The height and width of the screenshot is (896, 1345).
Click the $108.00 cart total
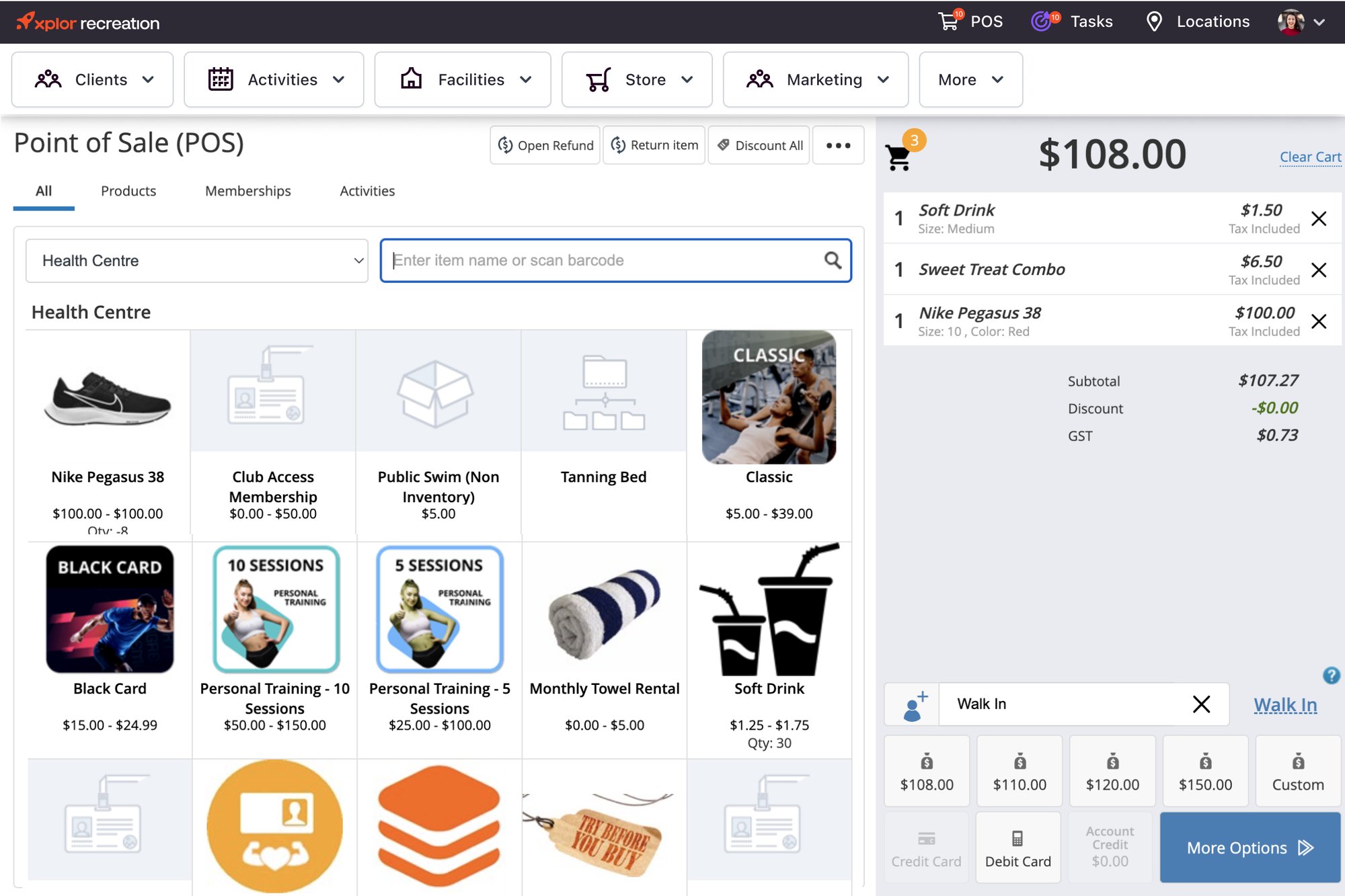[1112, 155]
